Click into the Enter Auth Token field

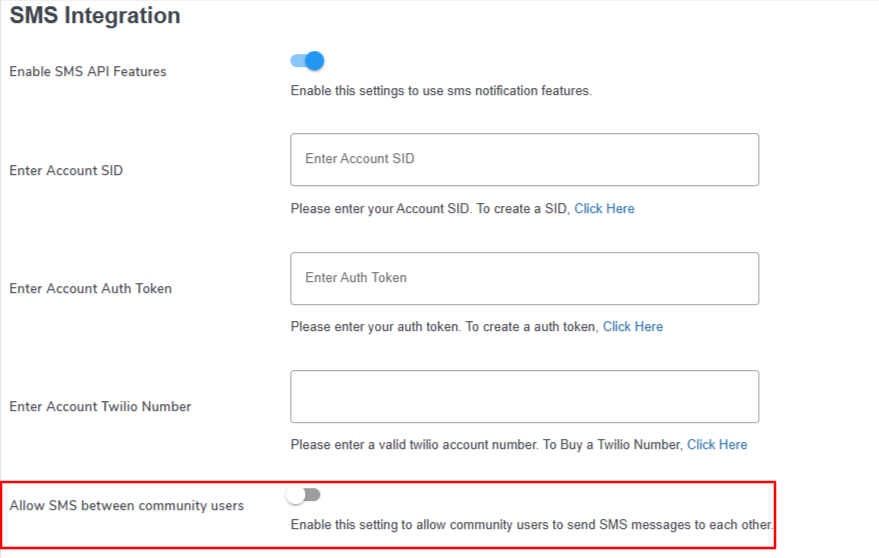click(x=524, y=278)
